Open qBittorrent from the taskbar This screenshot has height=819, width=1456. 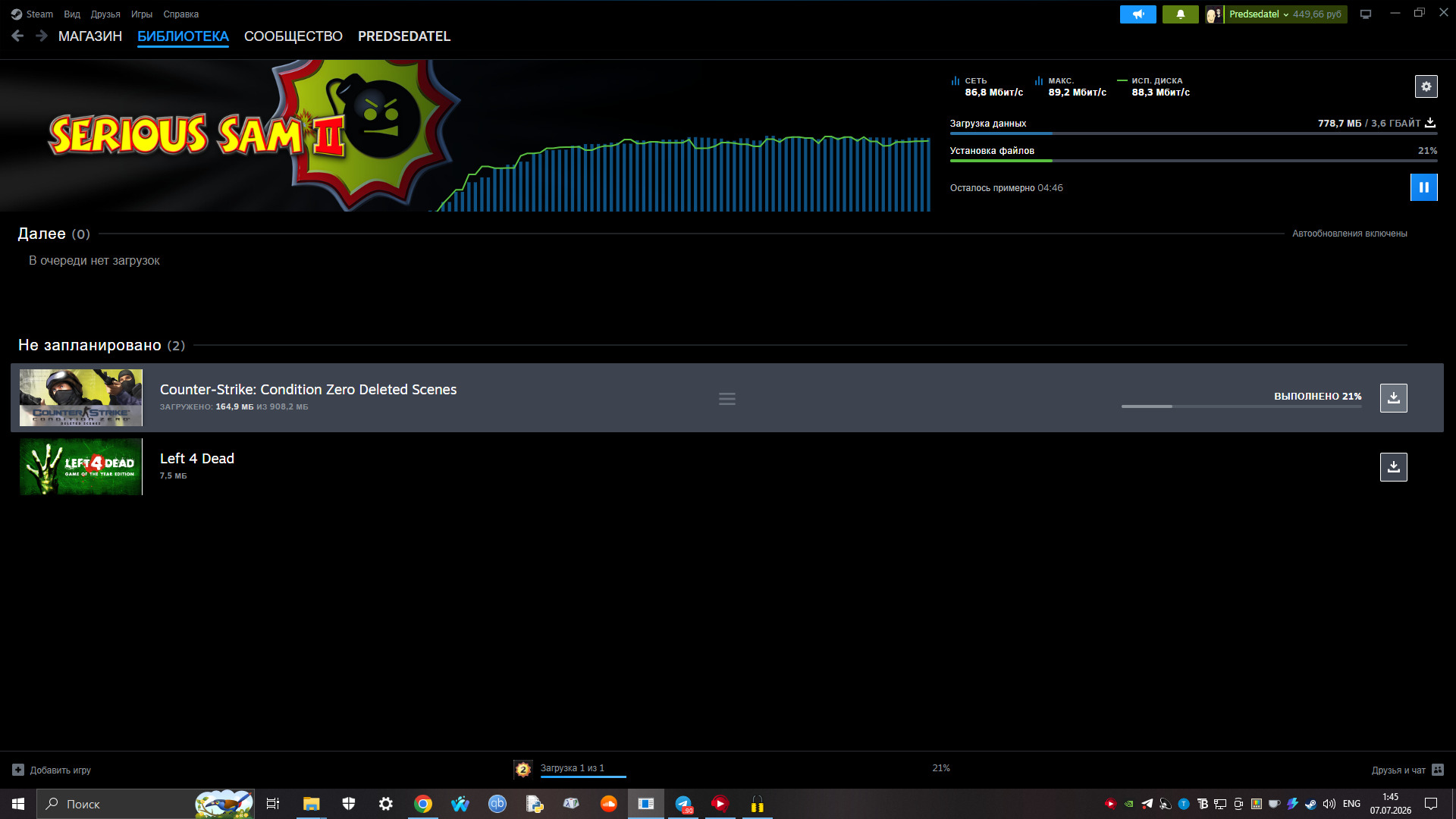[x=497, y=804]
